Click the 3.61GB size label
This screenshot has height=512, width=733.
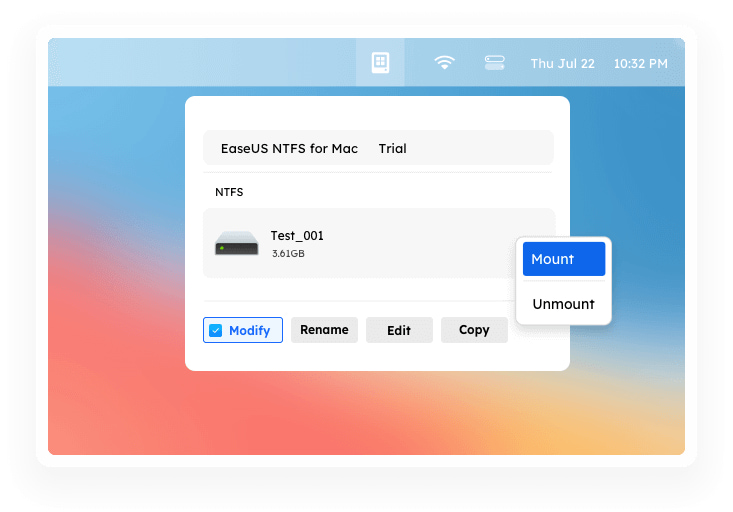[288, 253]
